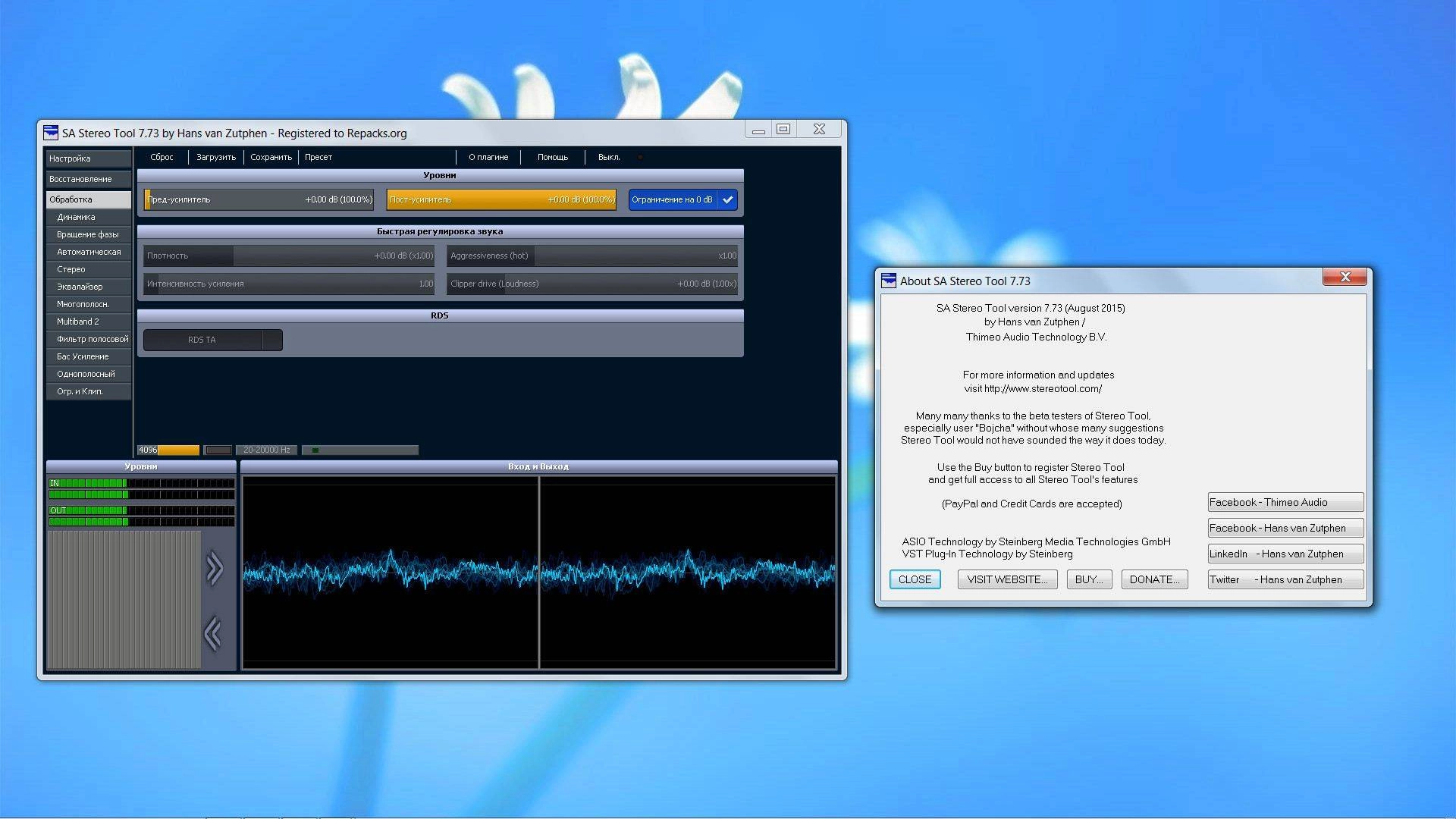Open the 'Восстановление' section
Screen dimensions: 1456x819
88,179
